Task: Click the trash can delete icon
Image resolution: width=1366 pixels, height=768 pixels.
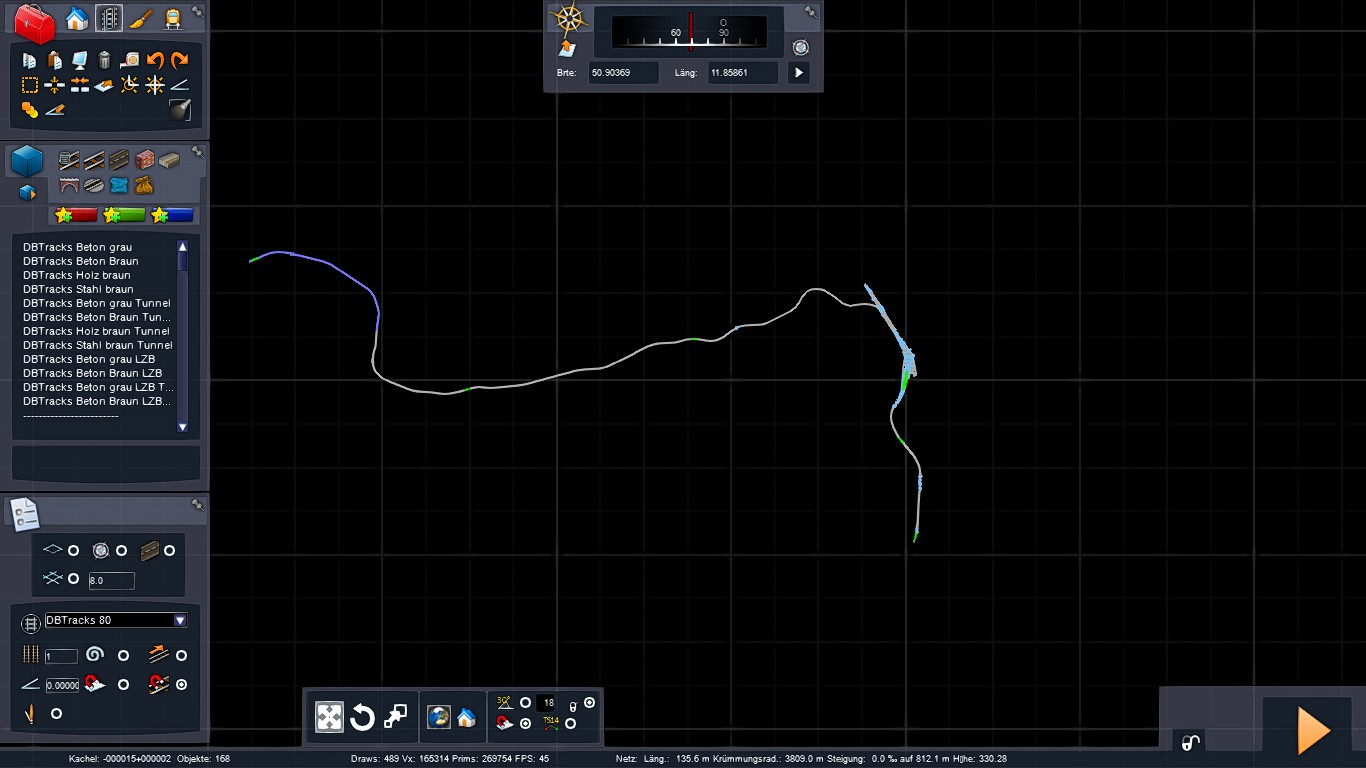Action: pos(104,60)
